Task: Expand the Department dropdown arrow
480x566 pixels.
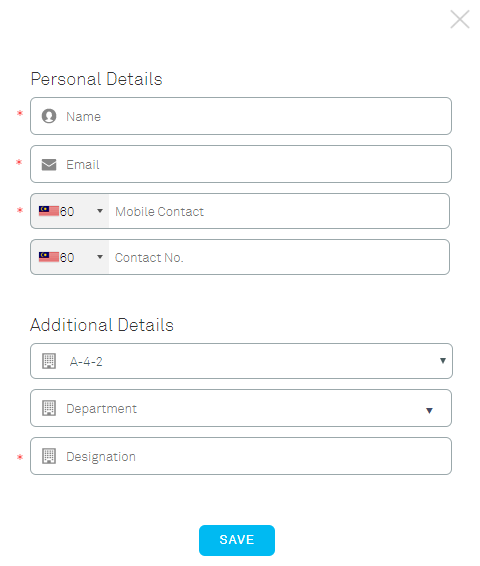Action: click(x=429, y=410)
